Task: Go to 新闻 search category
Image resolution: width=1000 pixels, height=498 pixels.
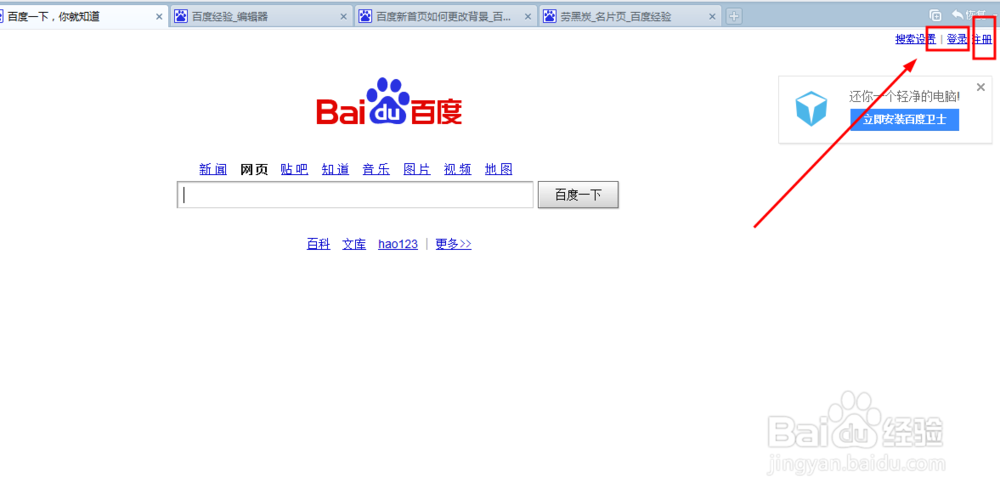Action: [x=213, y=169]
